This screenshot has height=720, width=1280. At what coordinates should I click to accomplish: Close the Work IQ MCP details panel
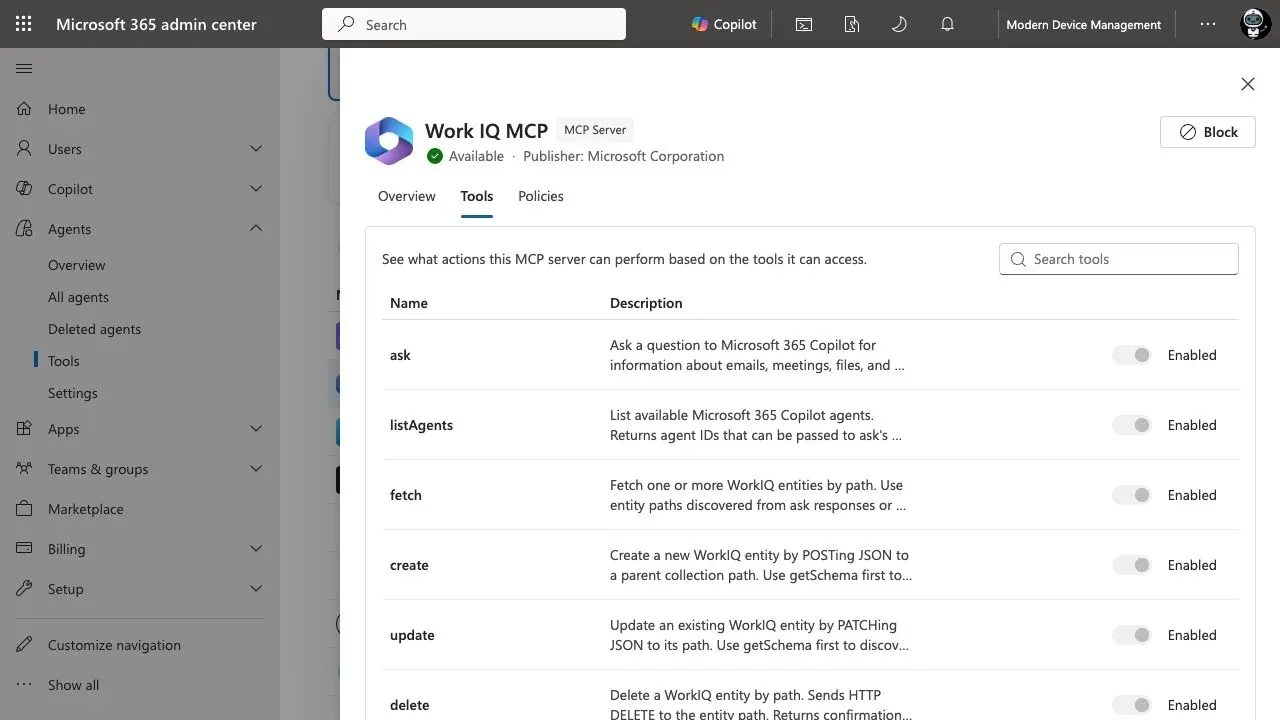point(1248,84)
